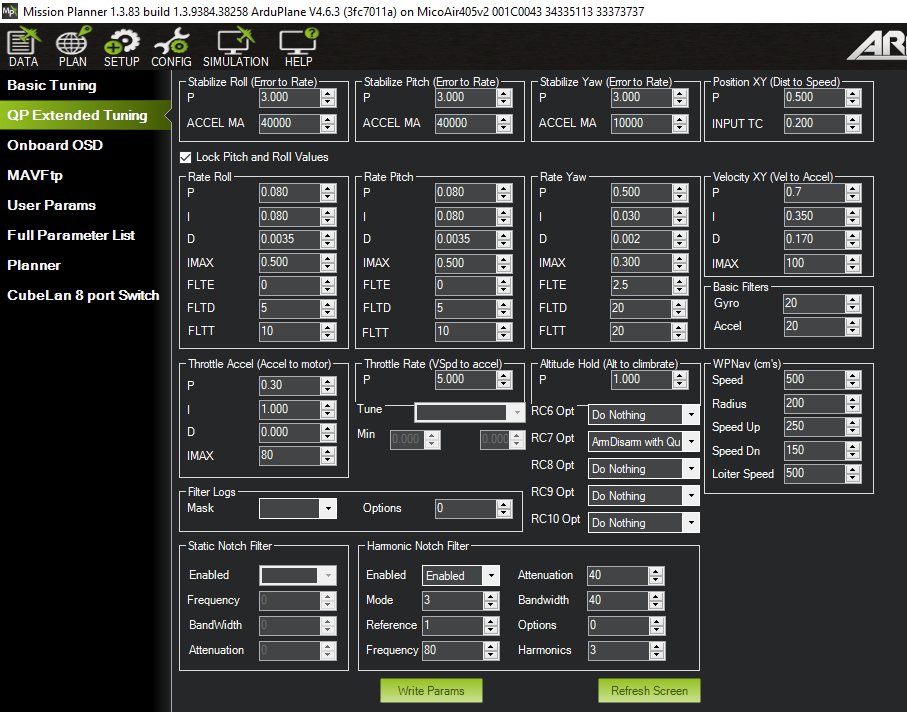Viewport: 907px width, 712px height.
Task: Open the RC10 Opt dropdown
Action: 643,523
